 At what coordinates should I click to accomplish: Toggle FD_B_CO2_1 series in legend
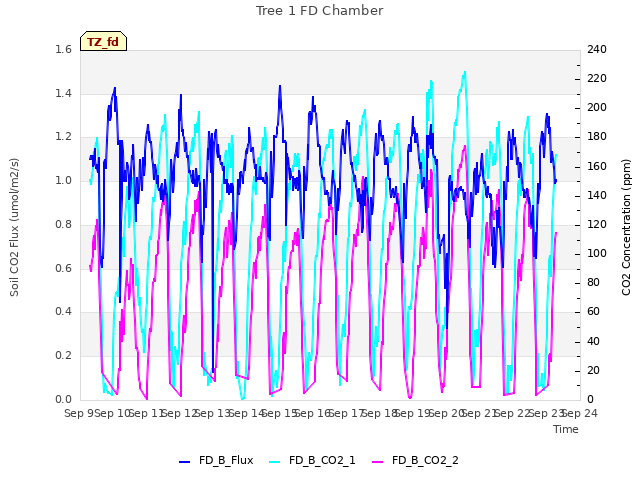click(x=312, y=460)
